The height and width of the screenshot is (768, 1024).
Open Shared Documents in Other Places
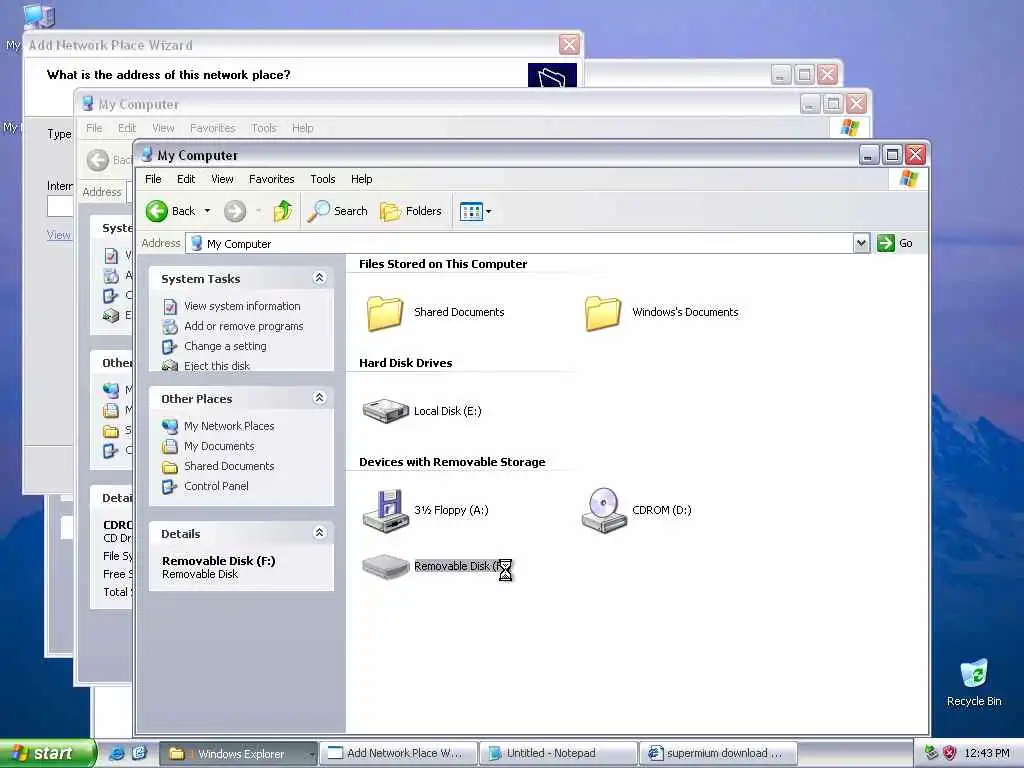[229, 466]
